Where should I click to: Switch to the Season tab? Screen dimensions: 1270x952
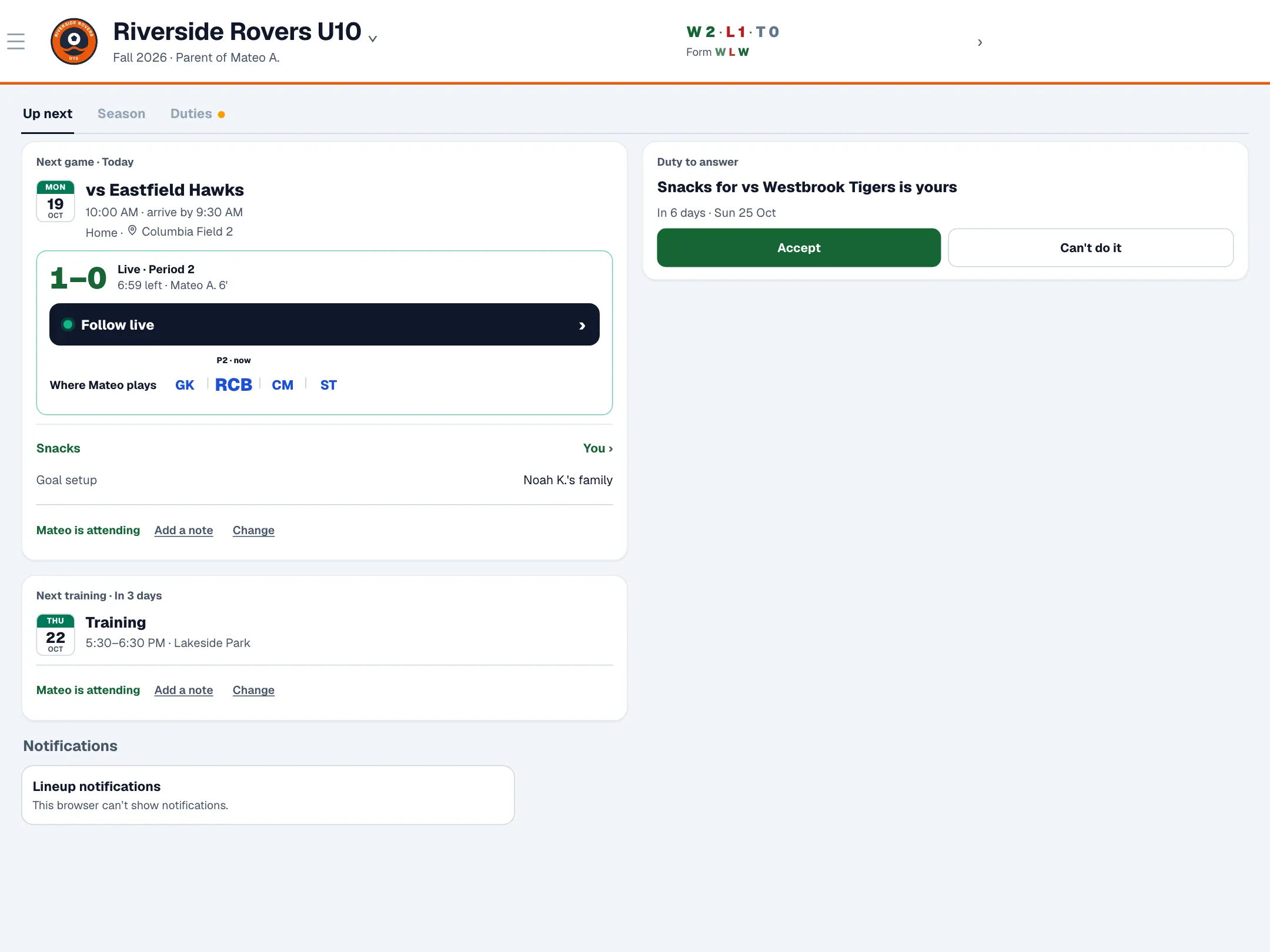click(x=121, y=114)
